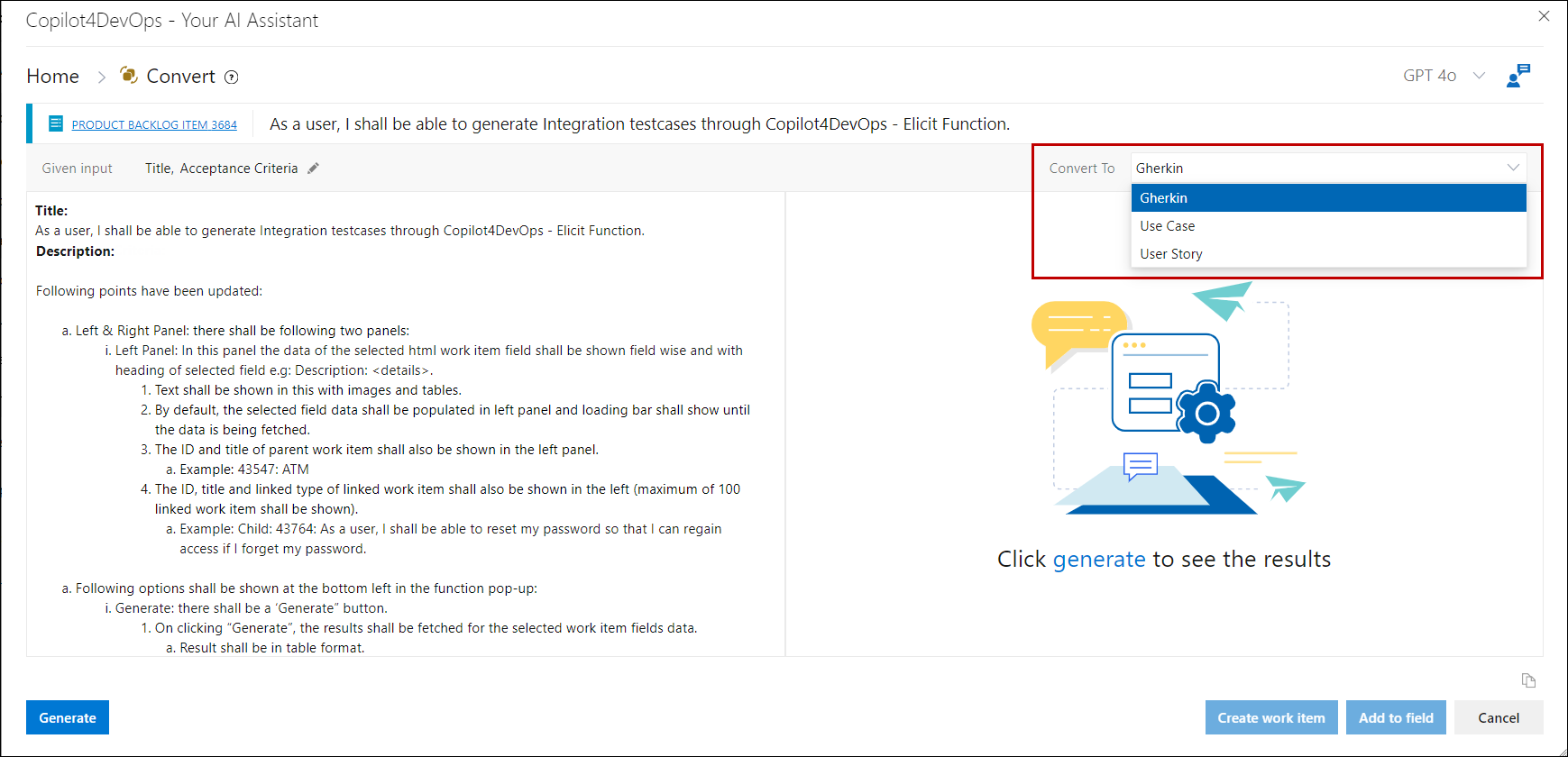Click the 'Description:' heading in left panel
1568x757 pixels.
pos(75,251)
